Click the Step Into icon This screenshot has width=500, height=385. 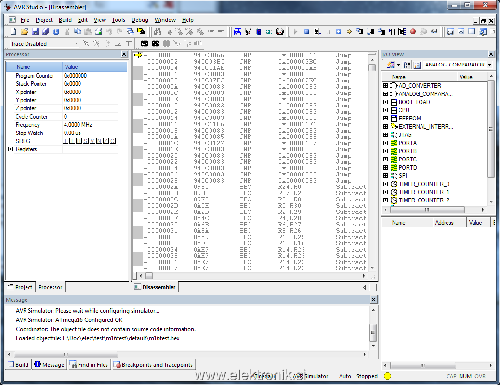(360, 32)
